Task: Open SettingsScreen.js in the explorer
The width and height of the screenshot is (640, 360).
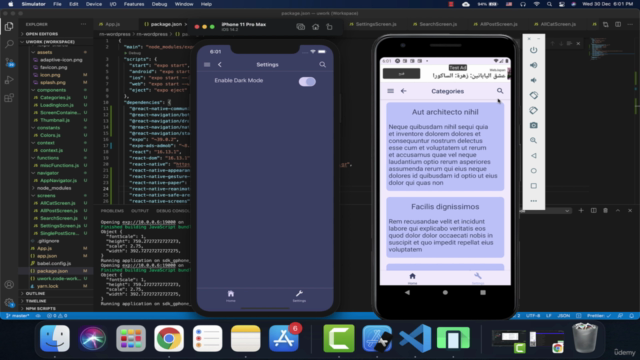Action: tap(60, 226)
